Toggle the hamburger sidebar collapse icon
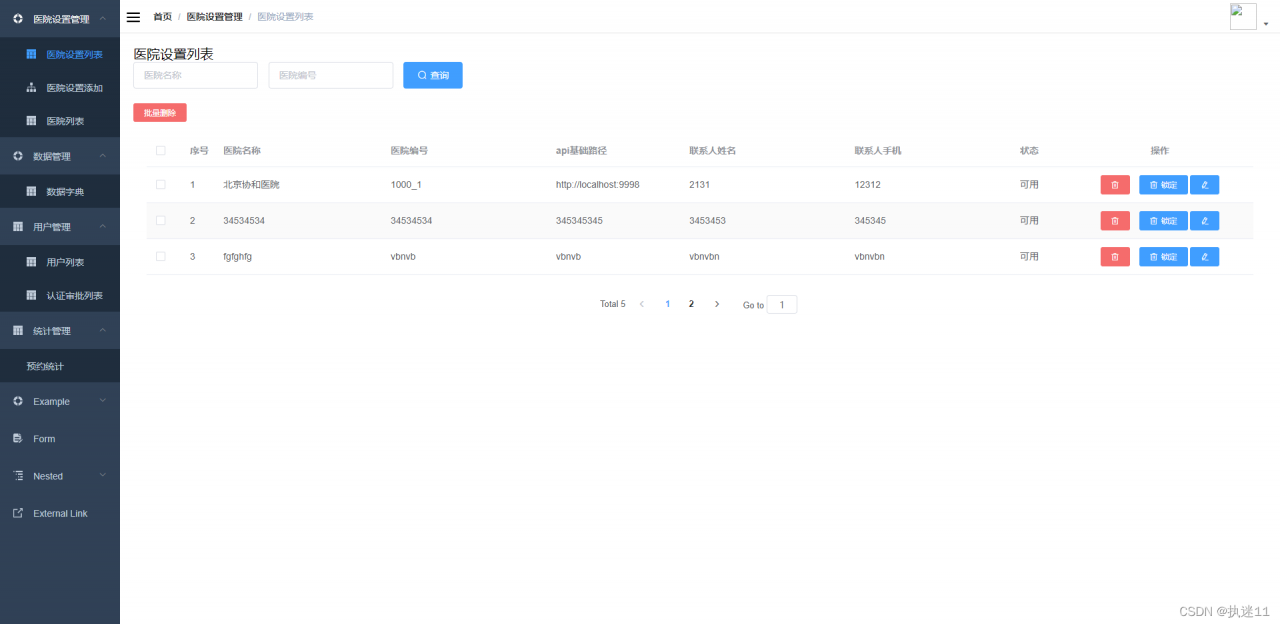1280x624 pixels. tap(133, 17)
